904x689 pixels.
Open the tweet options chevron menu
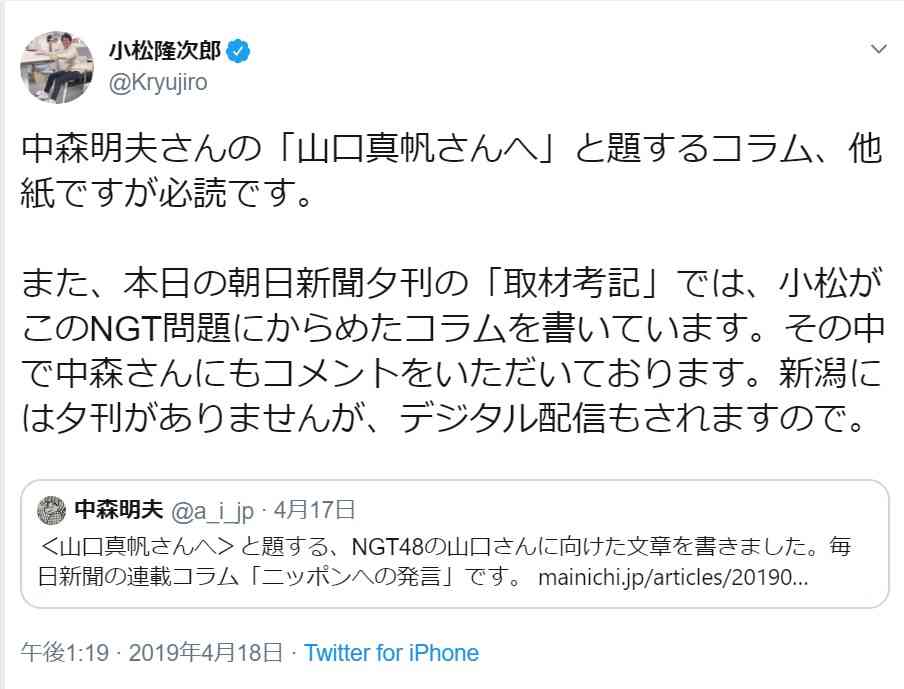coord(878,49)
